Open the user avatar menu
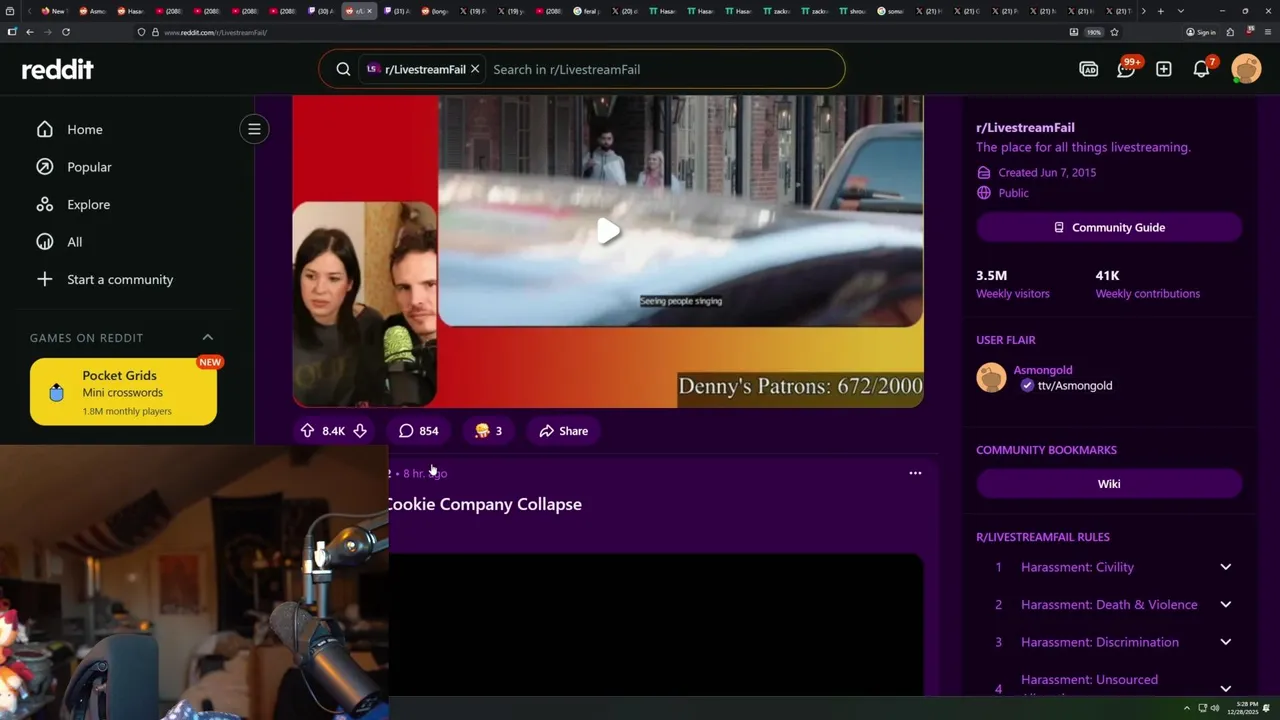 1246,69
